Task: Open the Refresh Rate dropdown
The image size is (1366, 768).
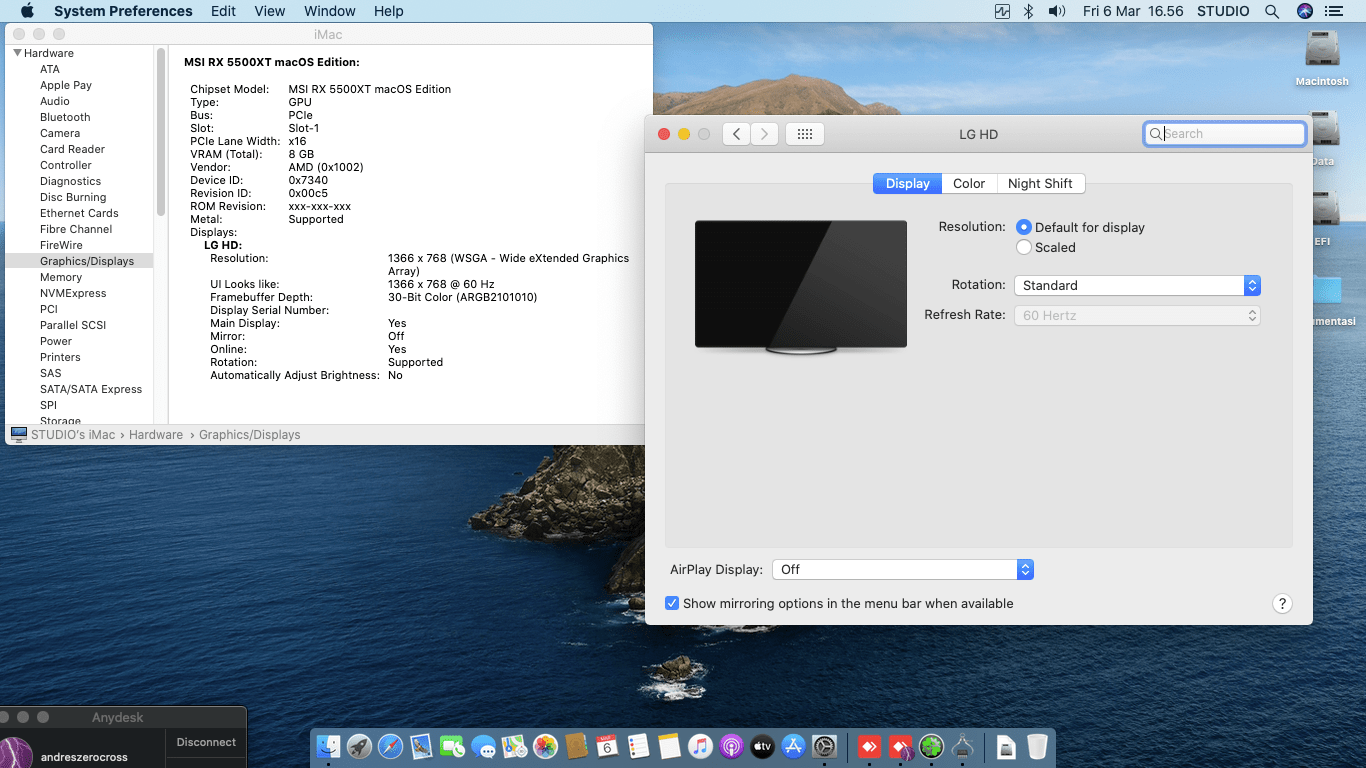Action: click(x=1137, y=315)
